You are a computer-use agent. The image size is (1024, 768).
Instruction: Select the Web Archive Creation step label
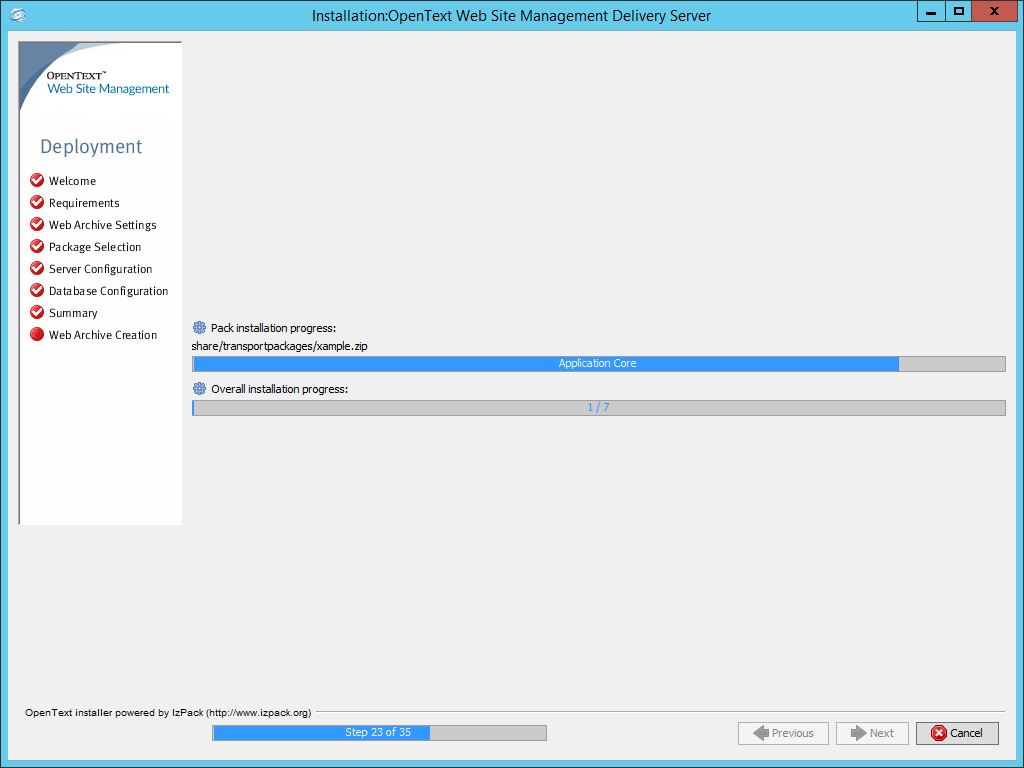(x=103, y=335)
